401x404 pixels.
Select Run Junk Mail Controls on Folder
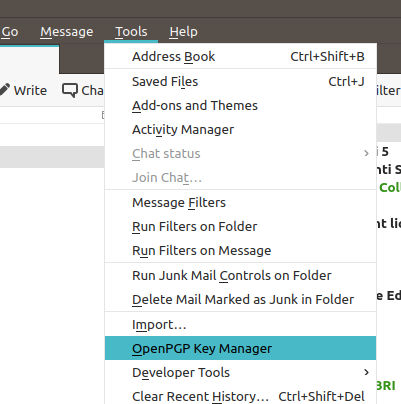coord(241,276)
